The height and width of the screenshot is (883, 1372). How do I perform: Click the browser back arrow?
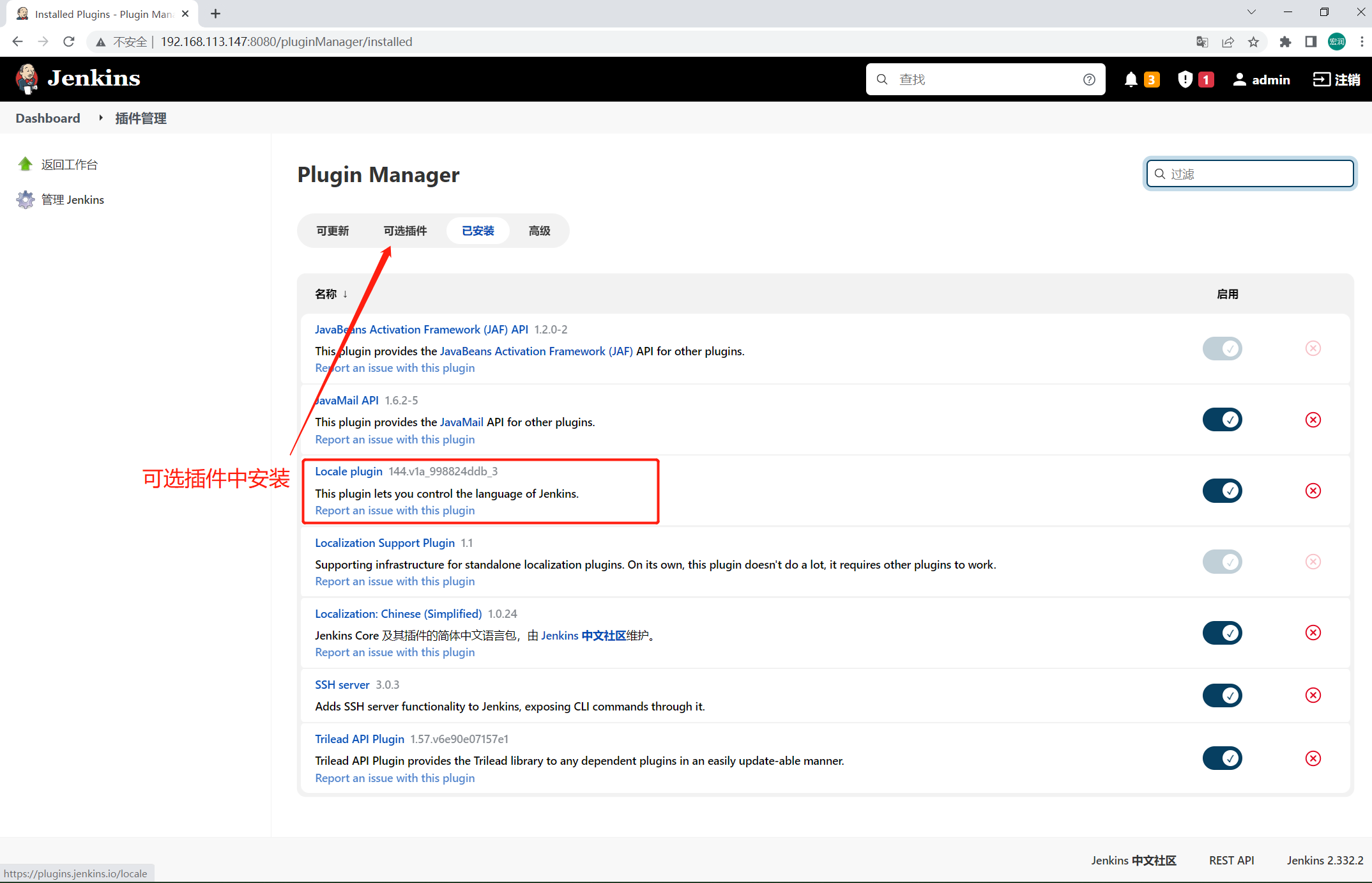coord(17,42)
